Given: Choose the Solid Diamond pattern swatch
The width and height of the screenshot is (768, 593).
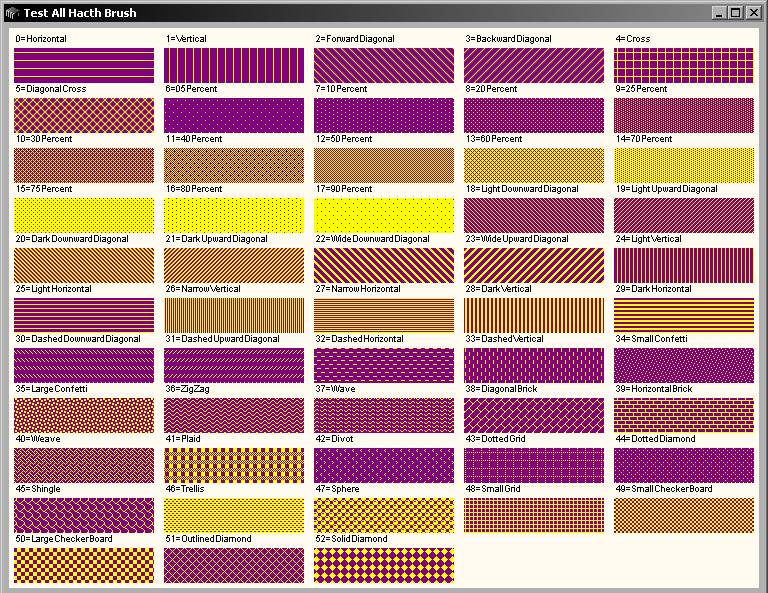Looking at the screenshot, I should [384, 565].
